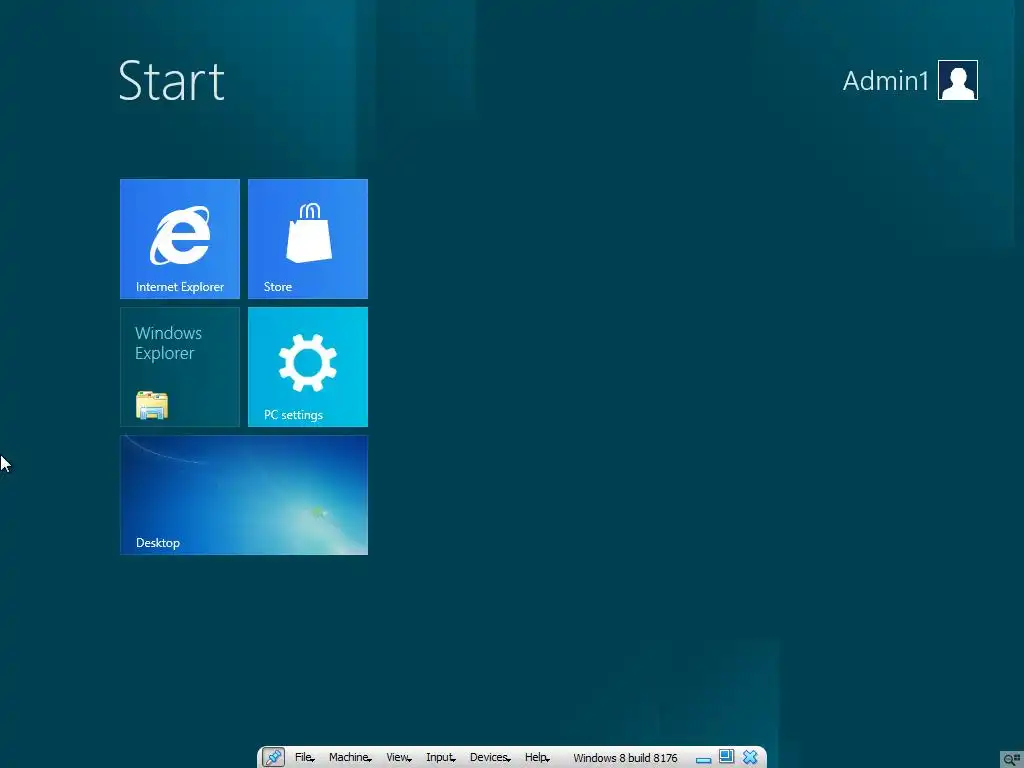Open the Help menu

click(537, 757)
